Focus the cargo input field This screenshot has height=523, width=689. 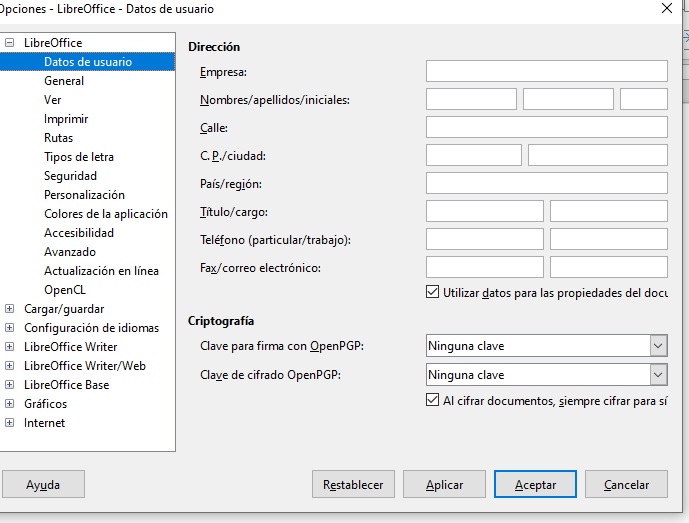pos(609,211)
